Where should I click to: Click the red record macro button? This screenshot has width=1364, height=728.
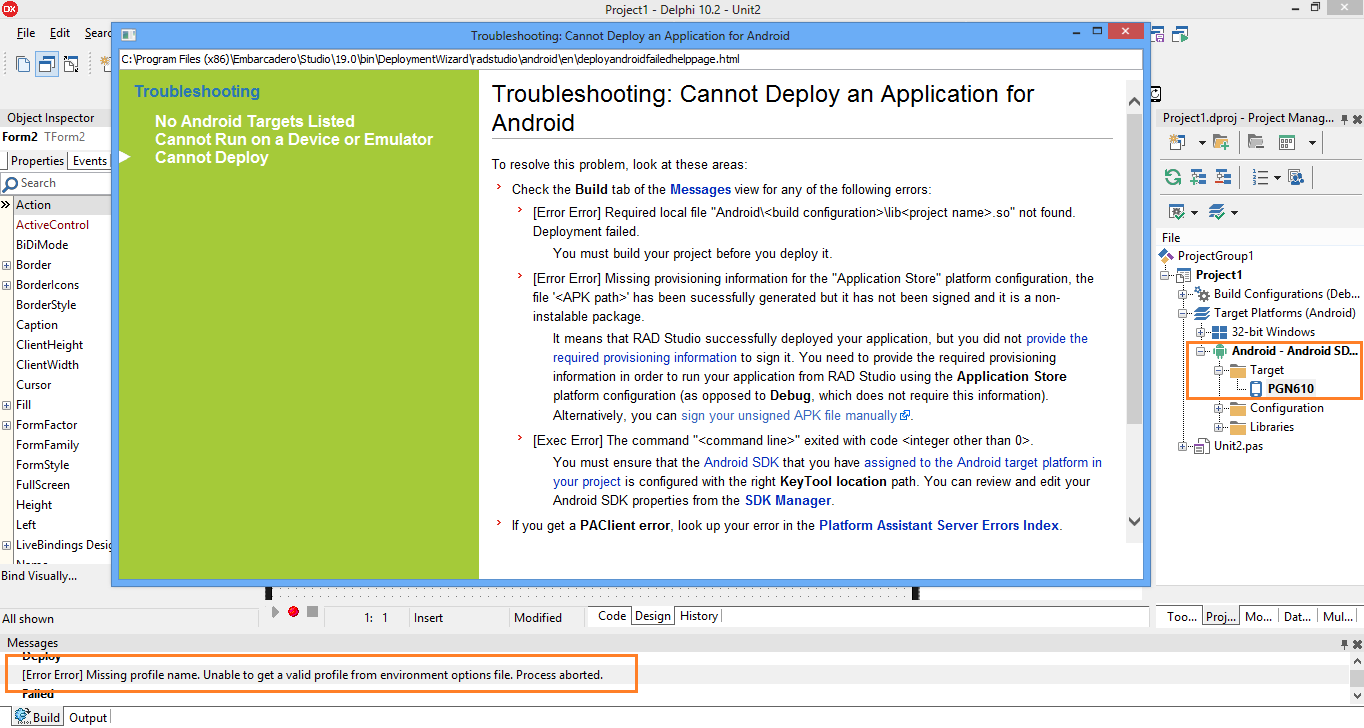(x=293, y=612)
